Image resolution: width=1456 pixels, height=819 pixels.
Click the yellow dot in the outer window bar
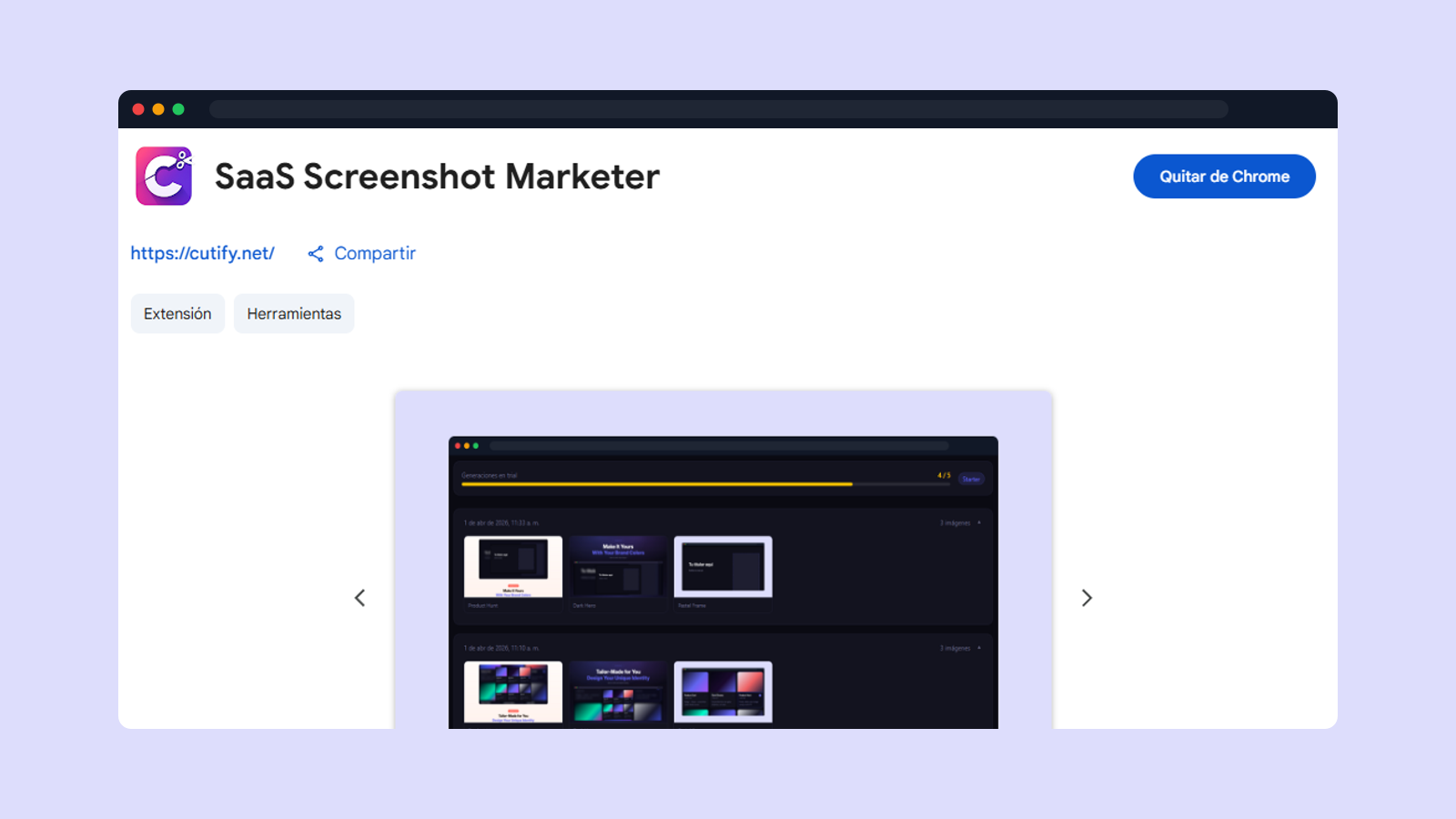(158, 109)
